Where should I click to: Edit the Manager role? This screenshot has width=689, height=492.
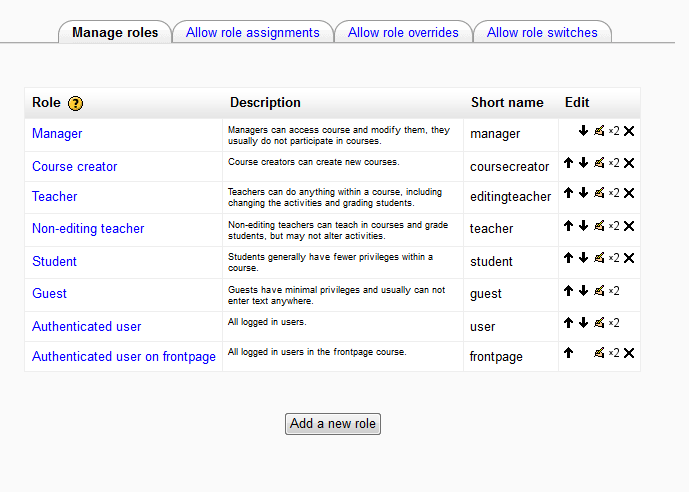[x=599, y=131]
